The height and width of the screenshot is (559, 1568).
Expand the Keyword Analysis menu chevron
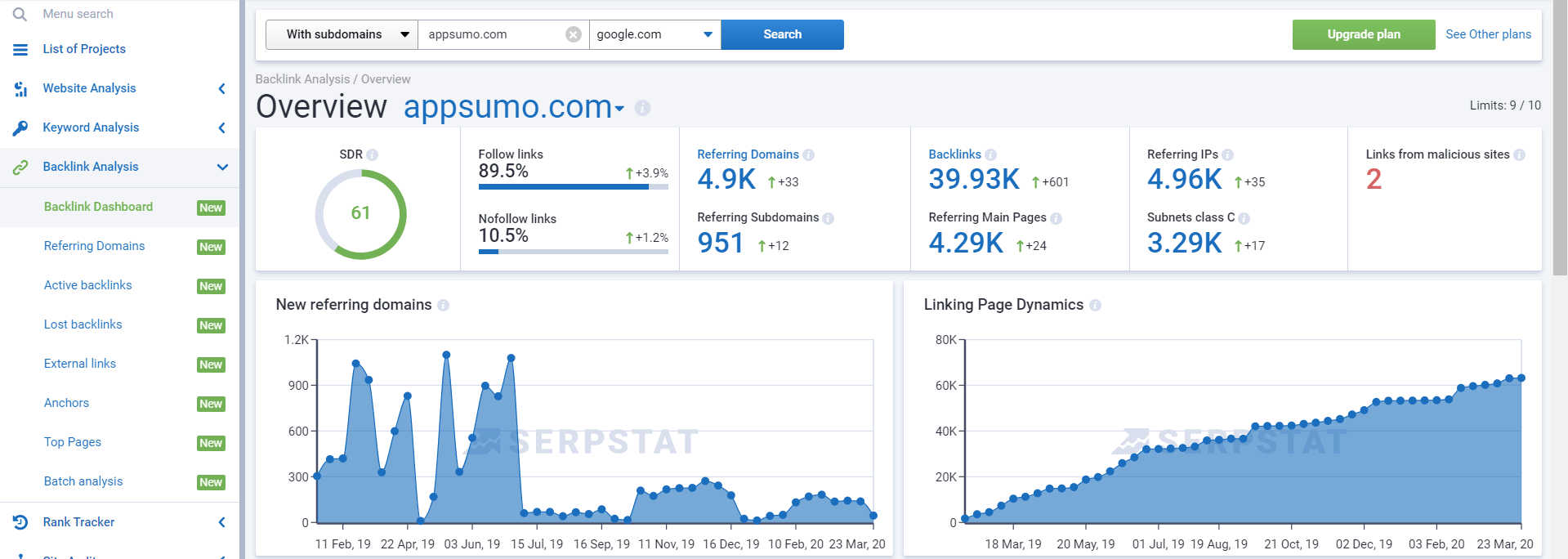(221, 127)
